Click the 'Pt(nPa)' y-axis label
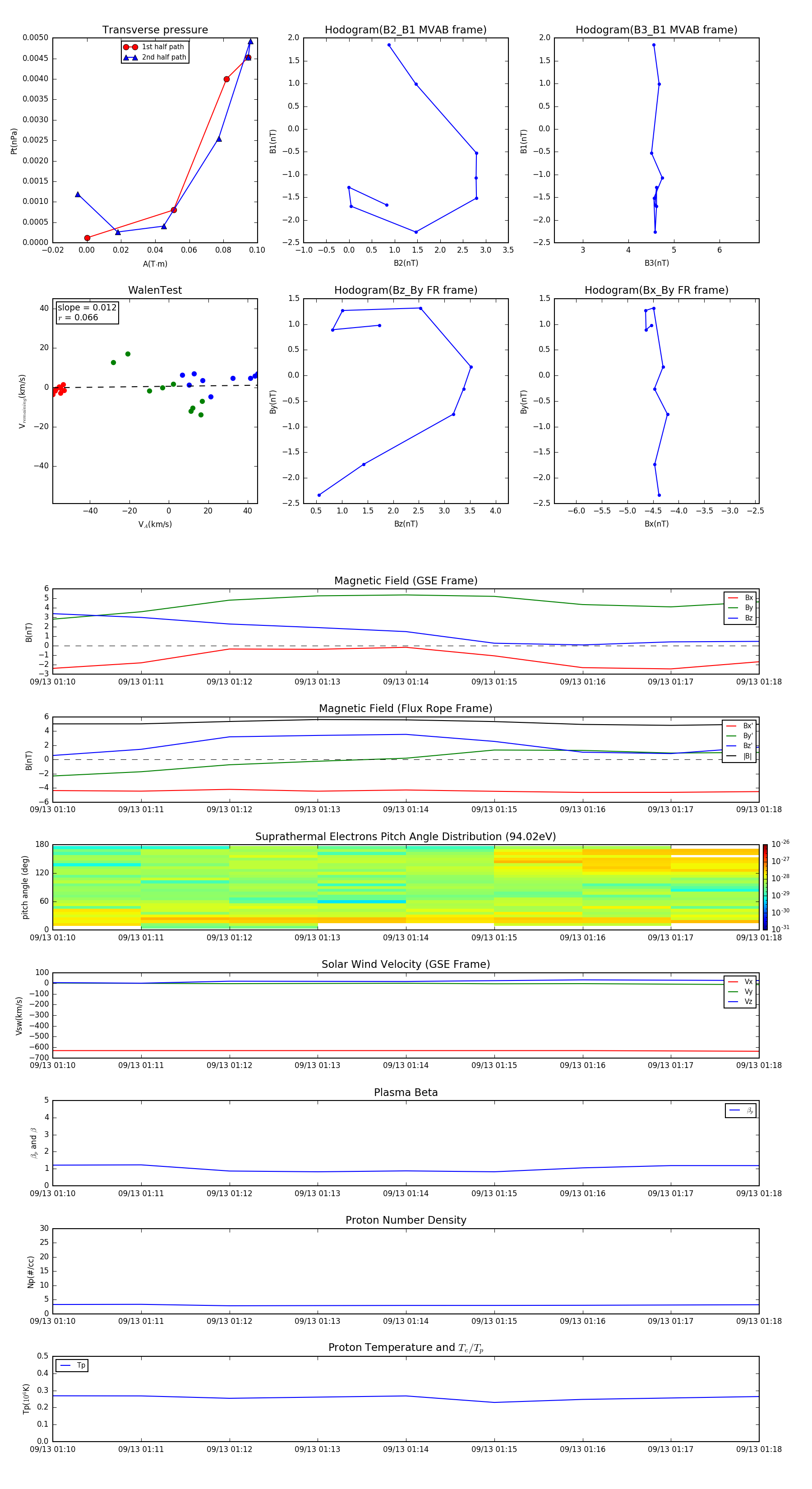The width and height of the screenshot is (812, 1489). pyautogui.click(x=14, y=141)
